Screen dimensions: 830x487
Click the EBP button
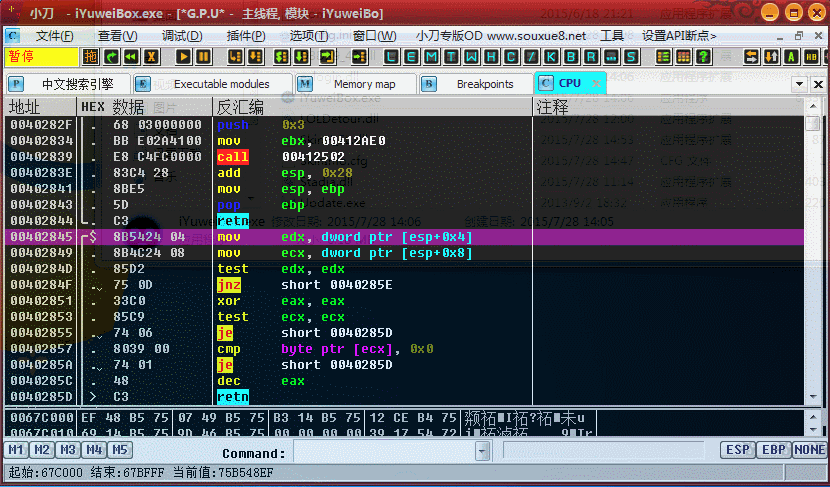[x=774, y=450]
